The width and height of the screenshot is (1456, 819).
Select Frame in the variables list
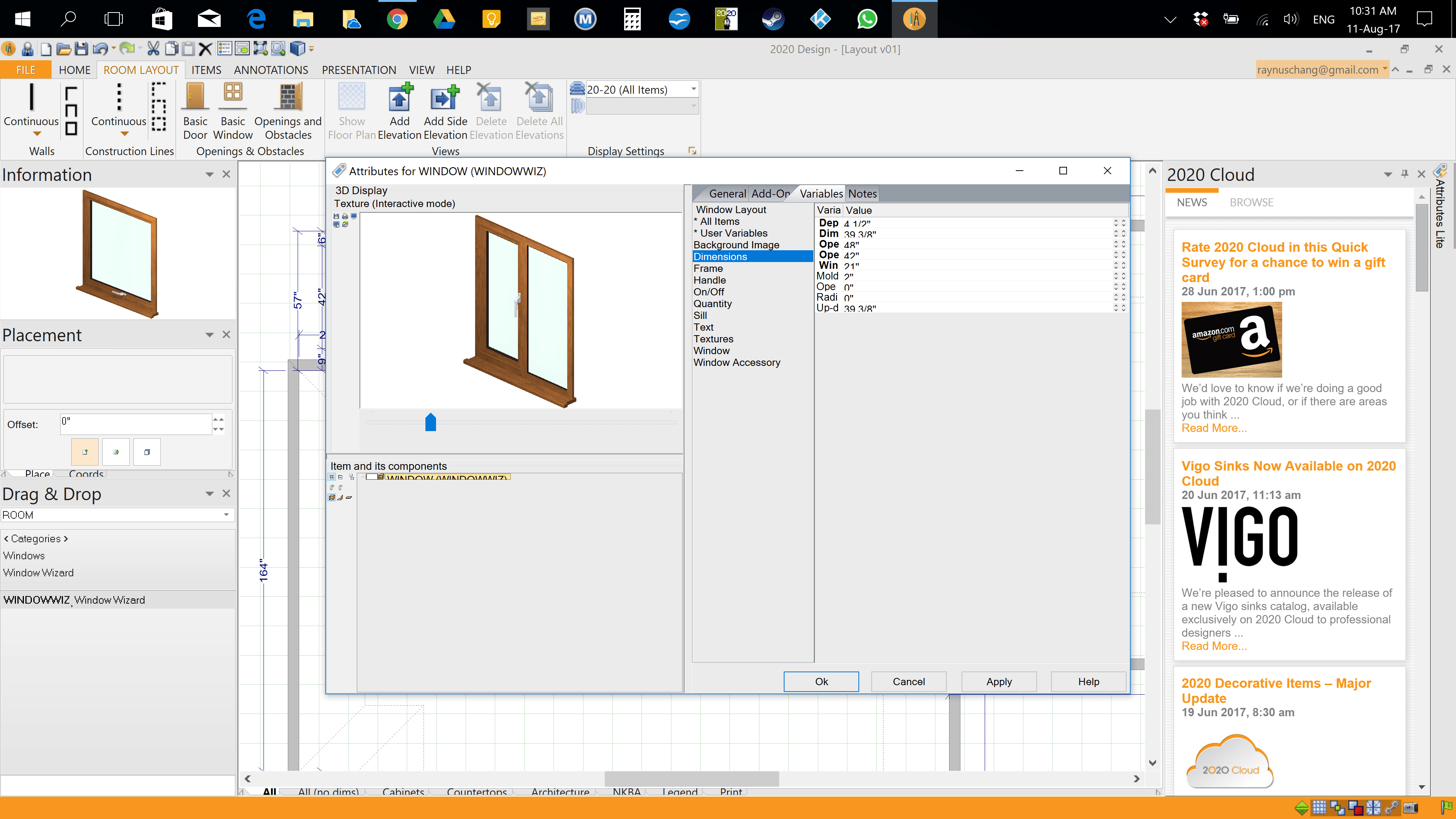(708, 268)
